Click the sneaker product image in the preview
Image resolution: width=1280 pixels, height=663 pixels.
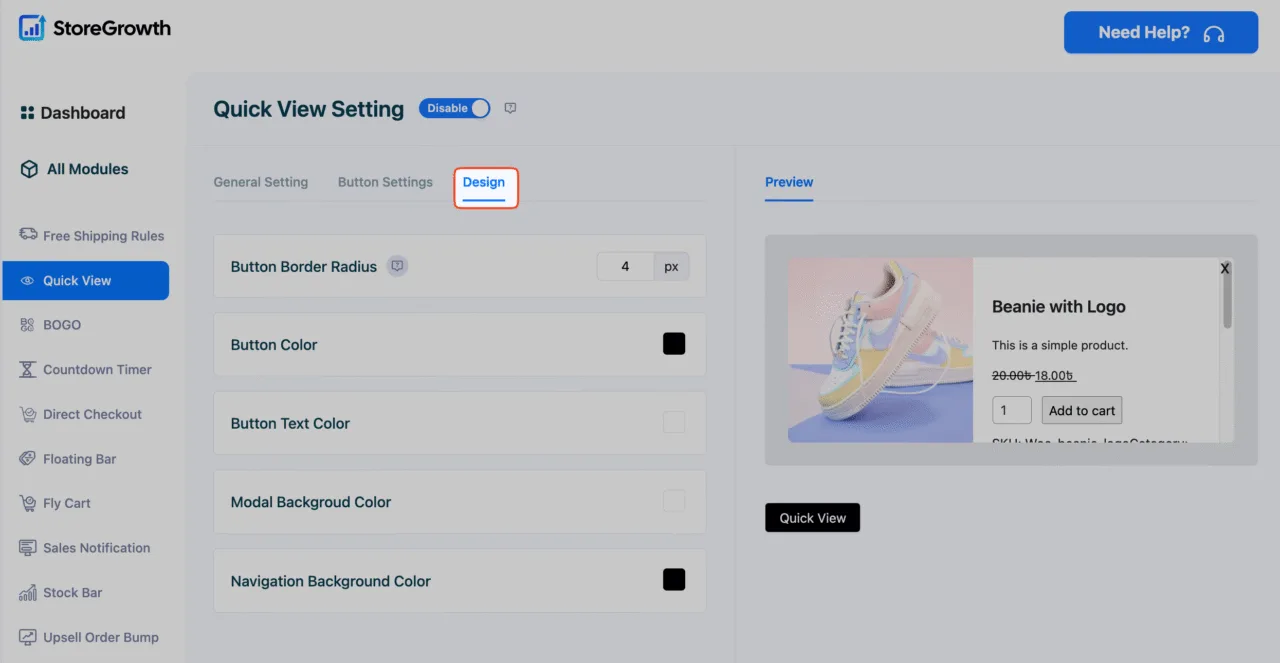point(880,350)
